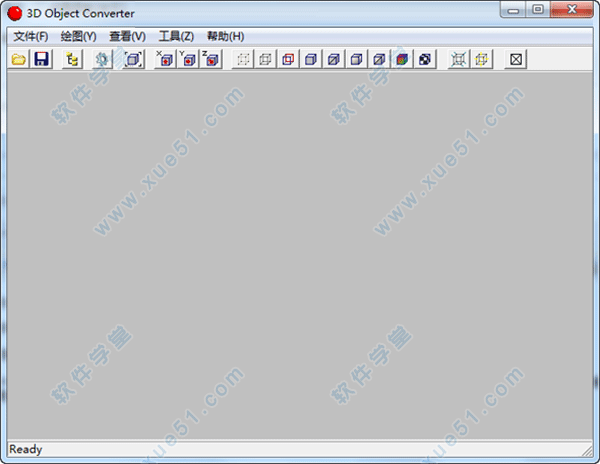Open the 查看(V) menu

(x=127, y=36)
